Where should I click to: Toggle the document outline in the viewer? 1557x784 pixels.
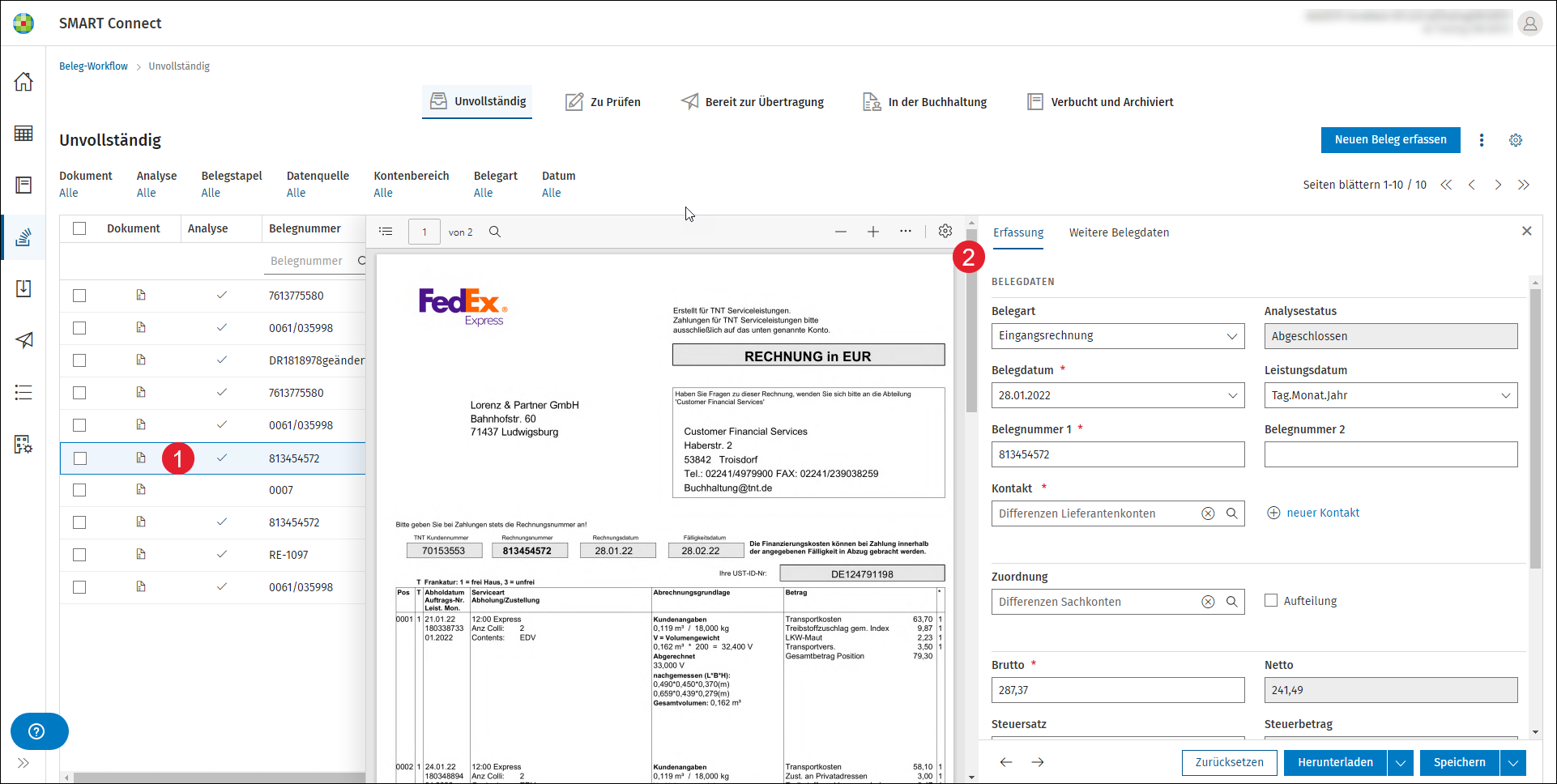point(386,232)
